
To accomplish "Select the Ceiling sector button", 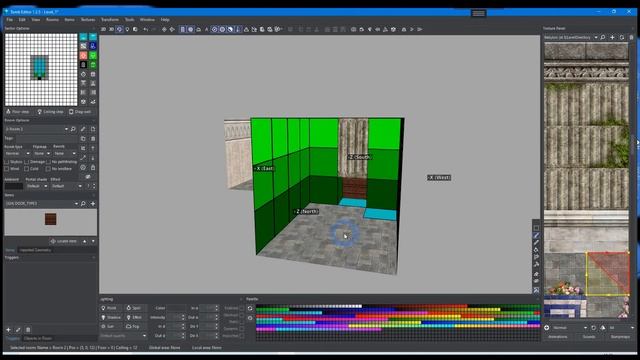I will pyautogui.click(x=93, y=37).
